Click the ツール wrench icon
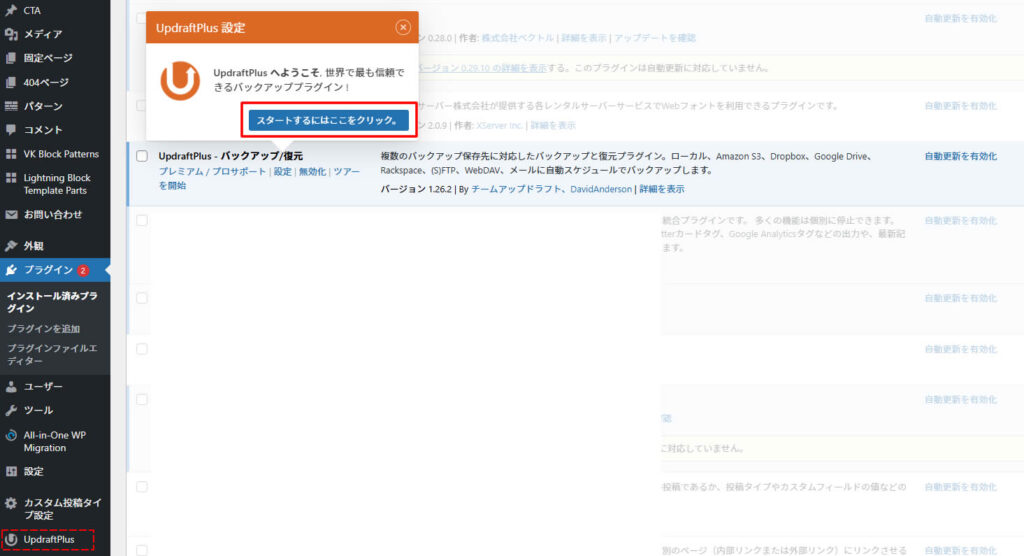 tap(11, 410)
